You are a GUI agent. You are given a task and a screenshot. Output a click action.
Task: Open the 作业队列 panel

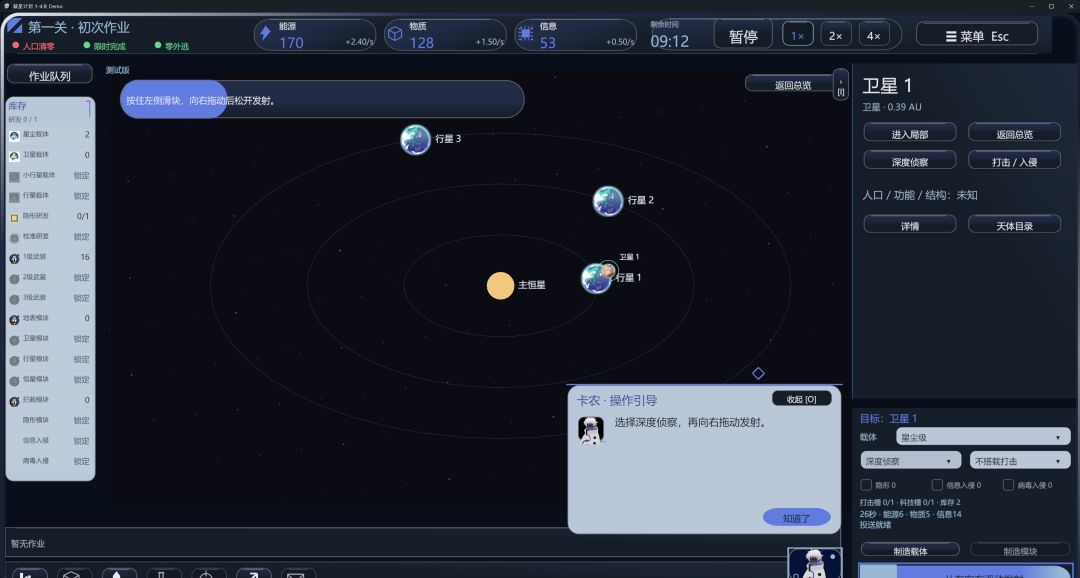pos(50,75)
